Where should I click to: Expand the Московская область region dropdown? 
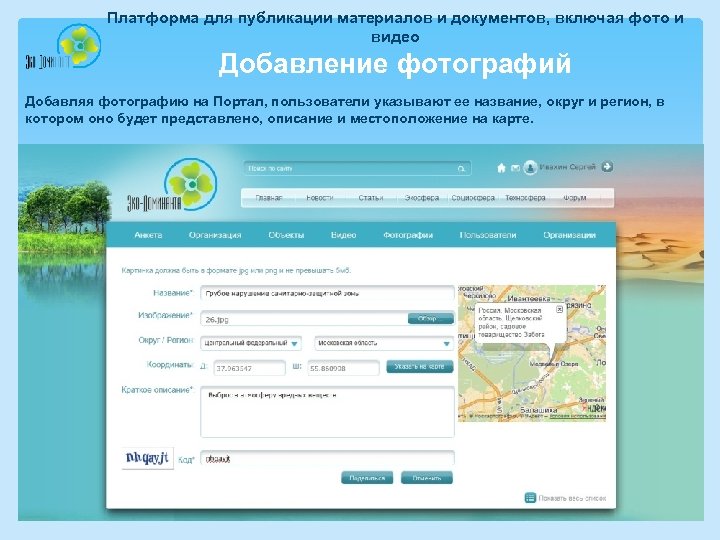coord(384,343)
